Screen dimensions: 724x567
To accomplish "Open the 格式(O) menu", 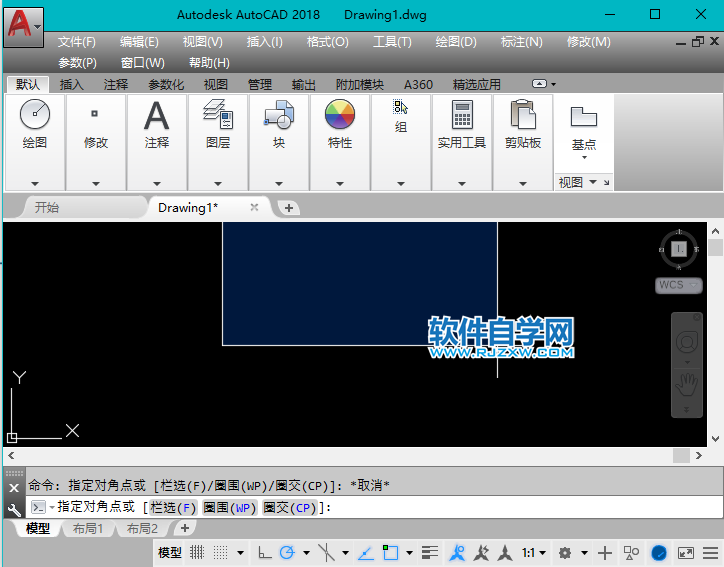I will click(327, 42).
